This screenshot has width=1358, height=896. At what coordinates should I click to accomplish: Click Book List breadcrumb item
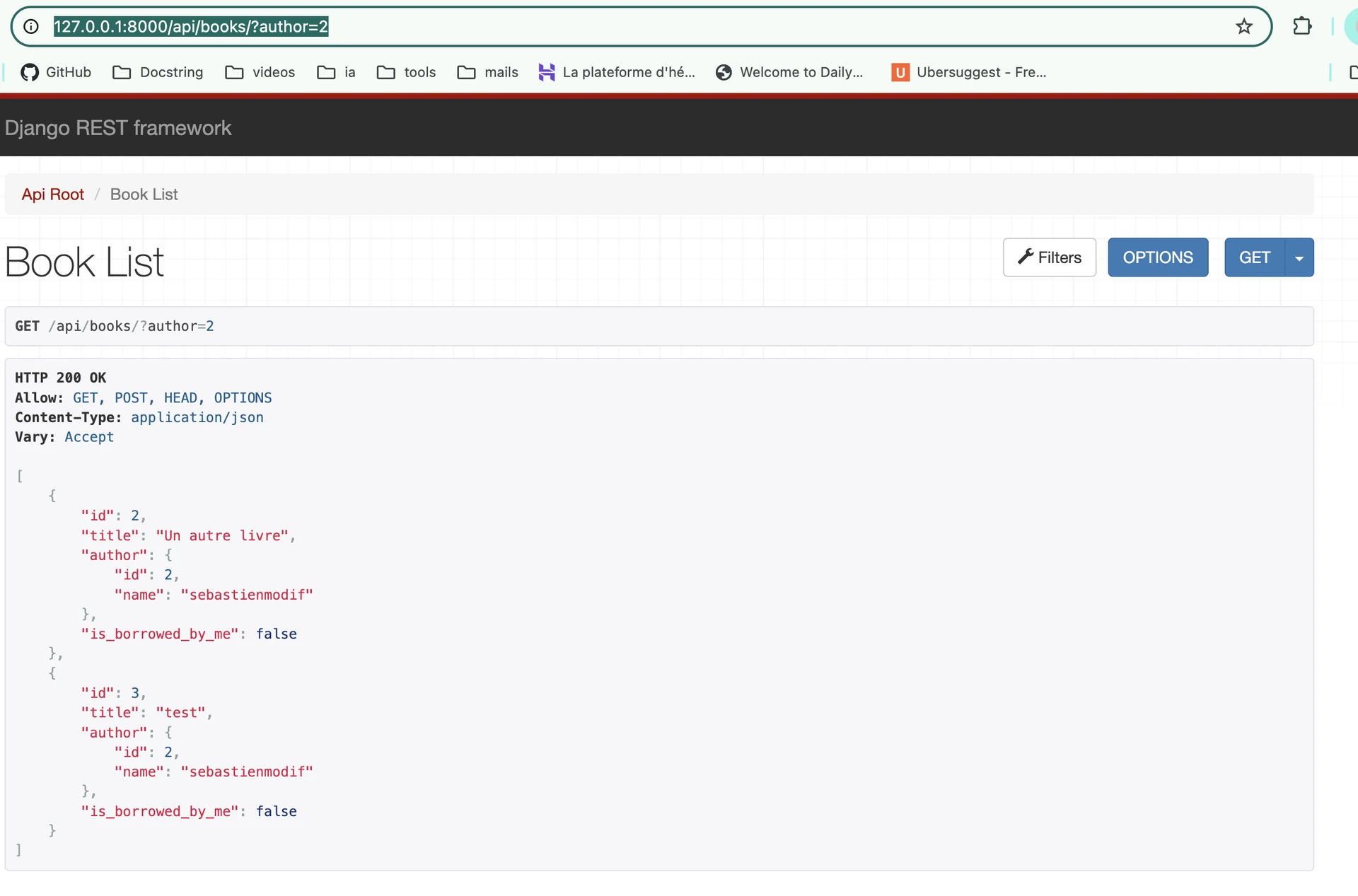point(144,194)
